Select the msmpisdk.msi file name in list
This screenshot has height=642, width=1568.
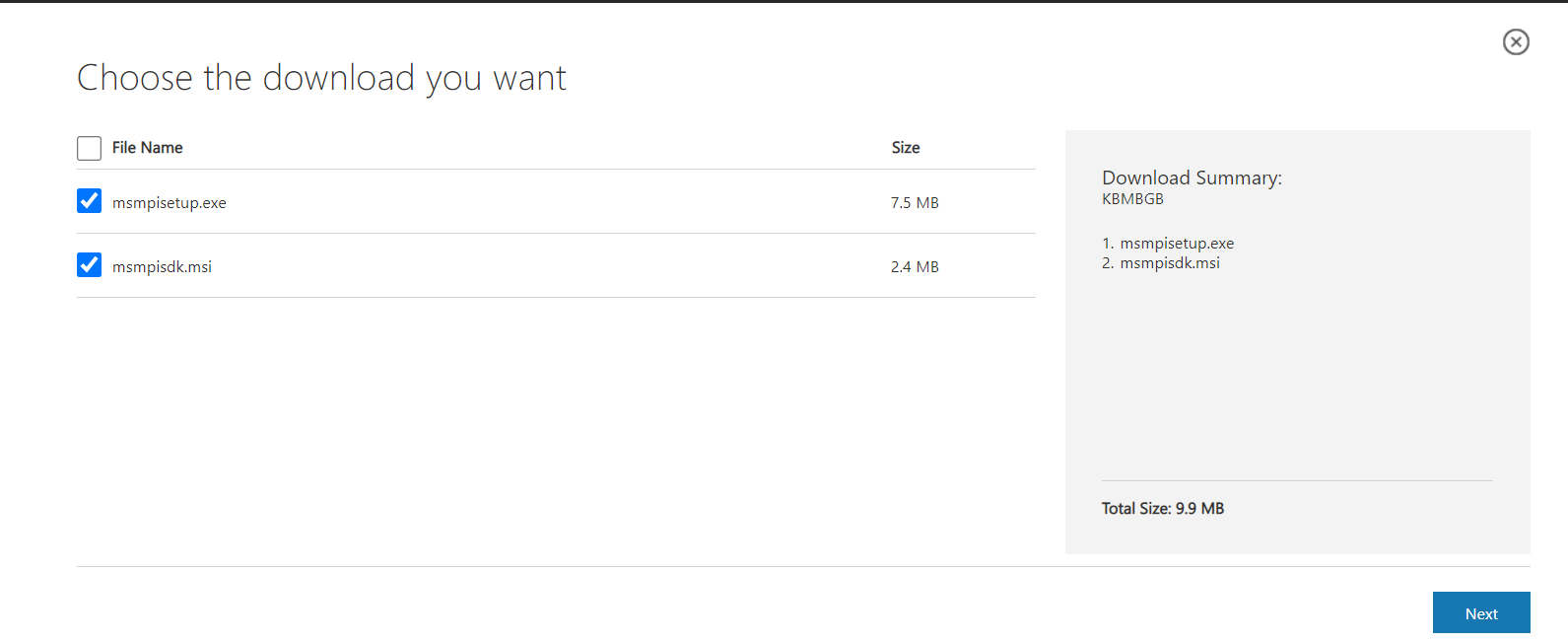point(162,267)
